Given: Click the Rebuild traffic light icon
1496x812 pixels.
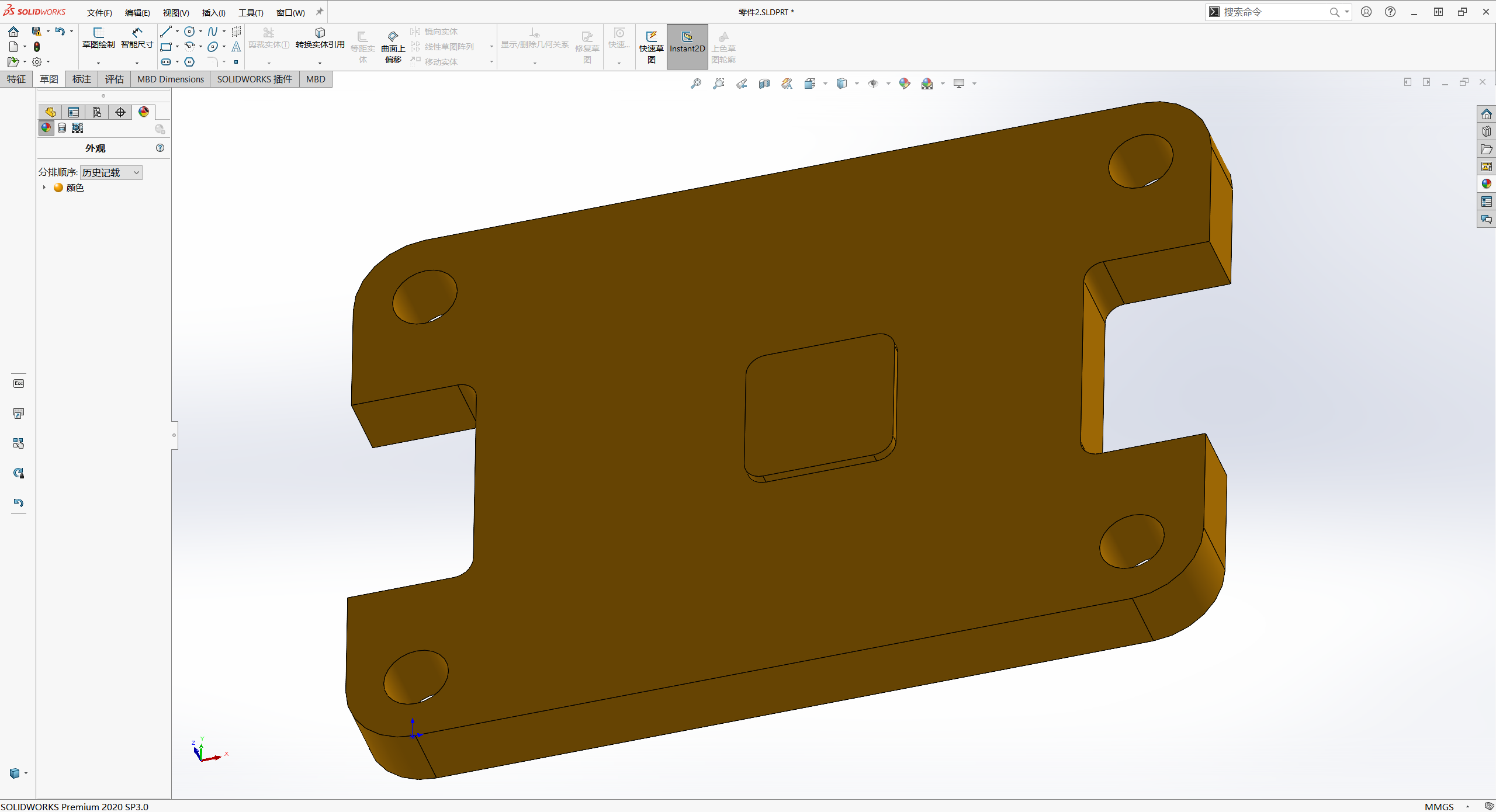Looking at the screenshot, I should pos(37,47).
